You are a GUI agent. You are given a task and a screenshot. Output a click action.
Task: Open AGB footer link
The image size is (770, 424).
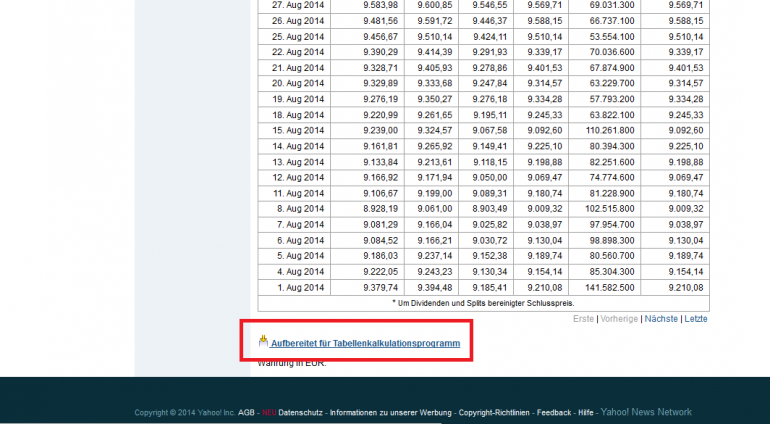pyautogui.click(x=246, y=413)
